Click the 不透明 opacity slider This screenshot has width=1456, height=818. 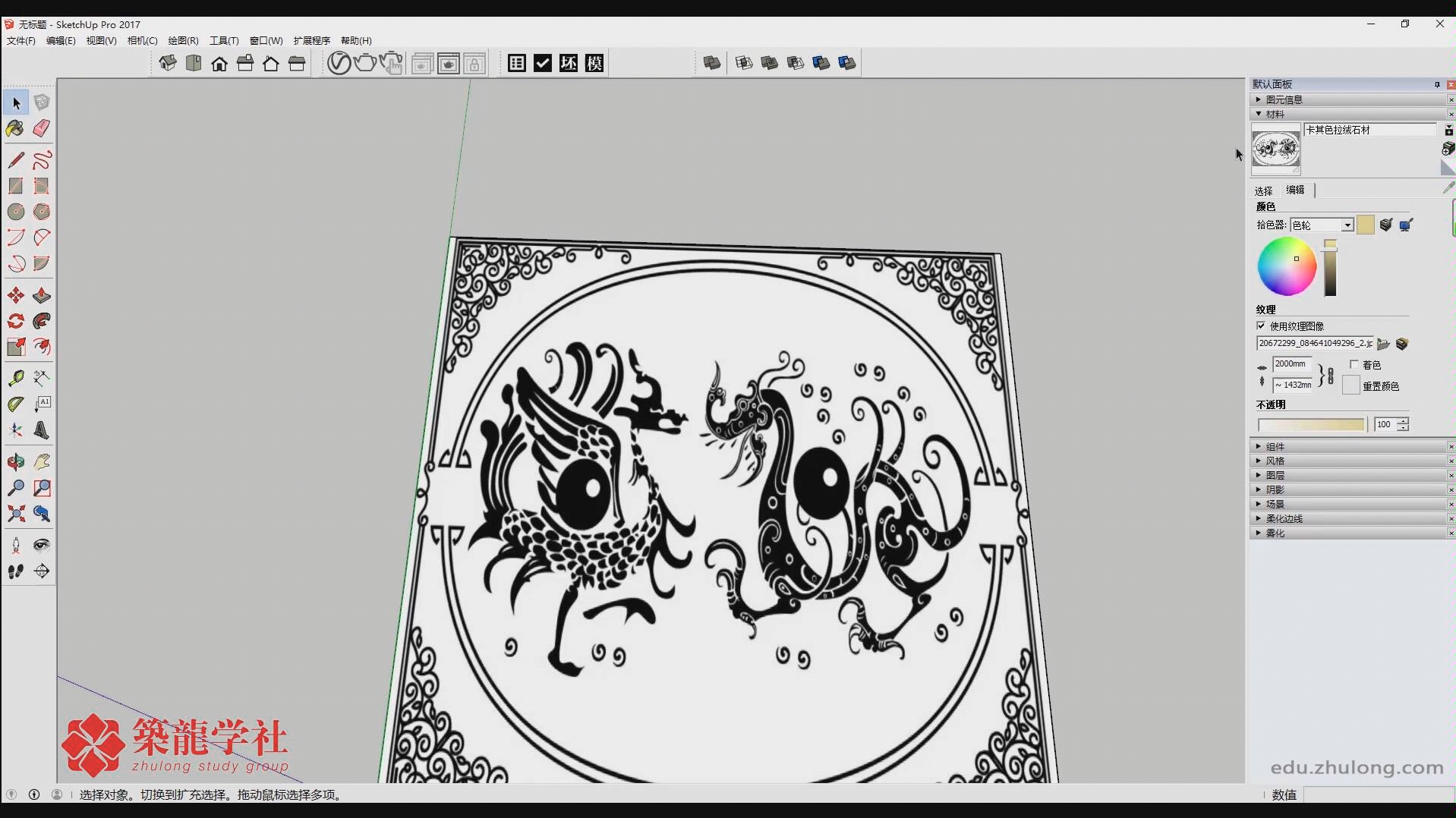click(1311, 424)
